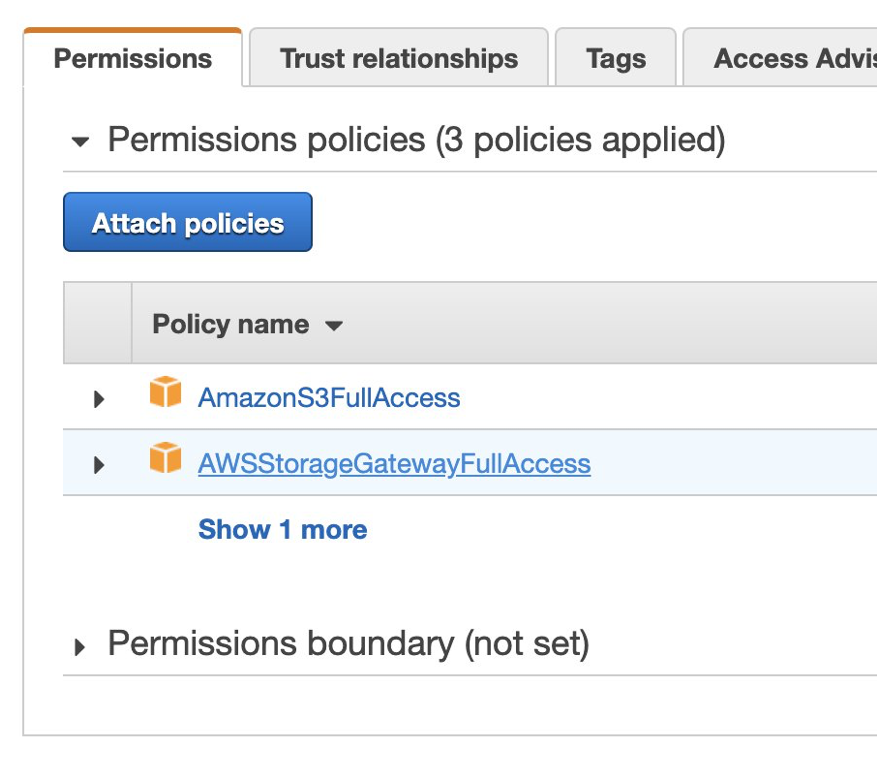Go to the Access Advisor tab
The image size is (877, 779).
(x=788, y=58)
